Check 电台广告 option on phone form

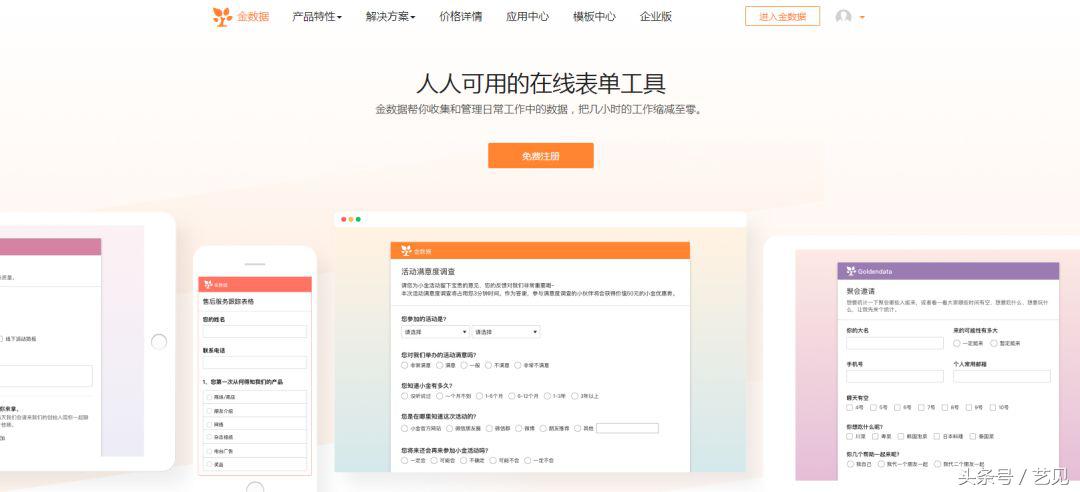coord(209,451)
